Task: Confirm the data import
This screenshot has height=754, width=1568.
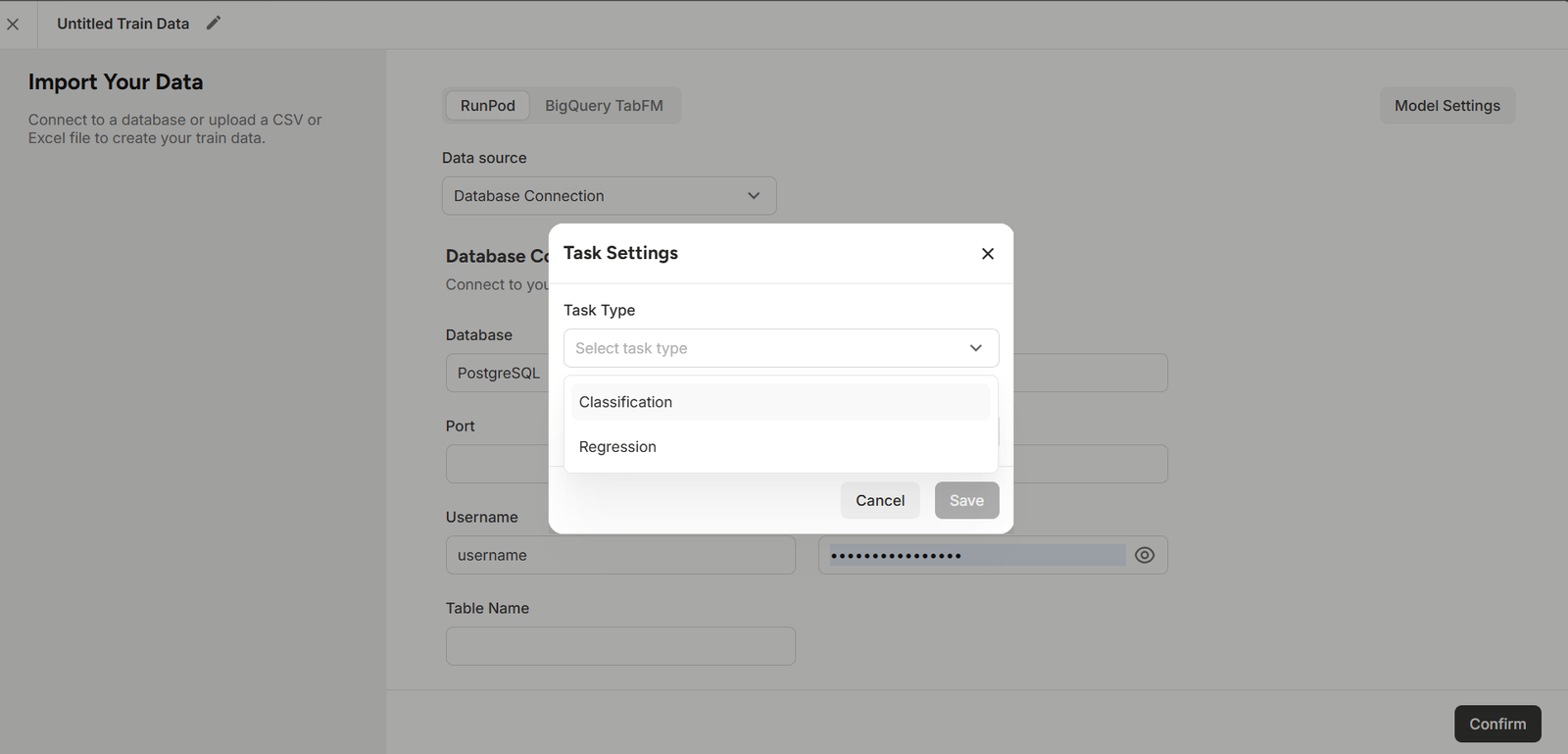Action: click(1497, 724)
